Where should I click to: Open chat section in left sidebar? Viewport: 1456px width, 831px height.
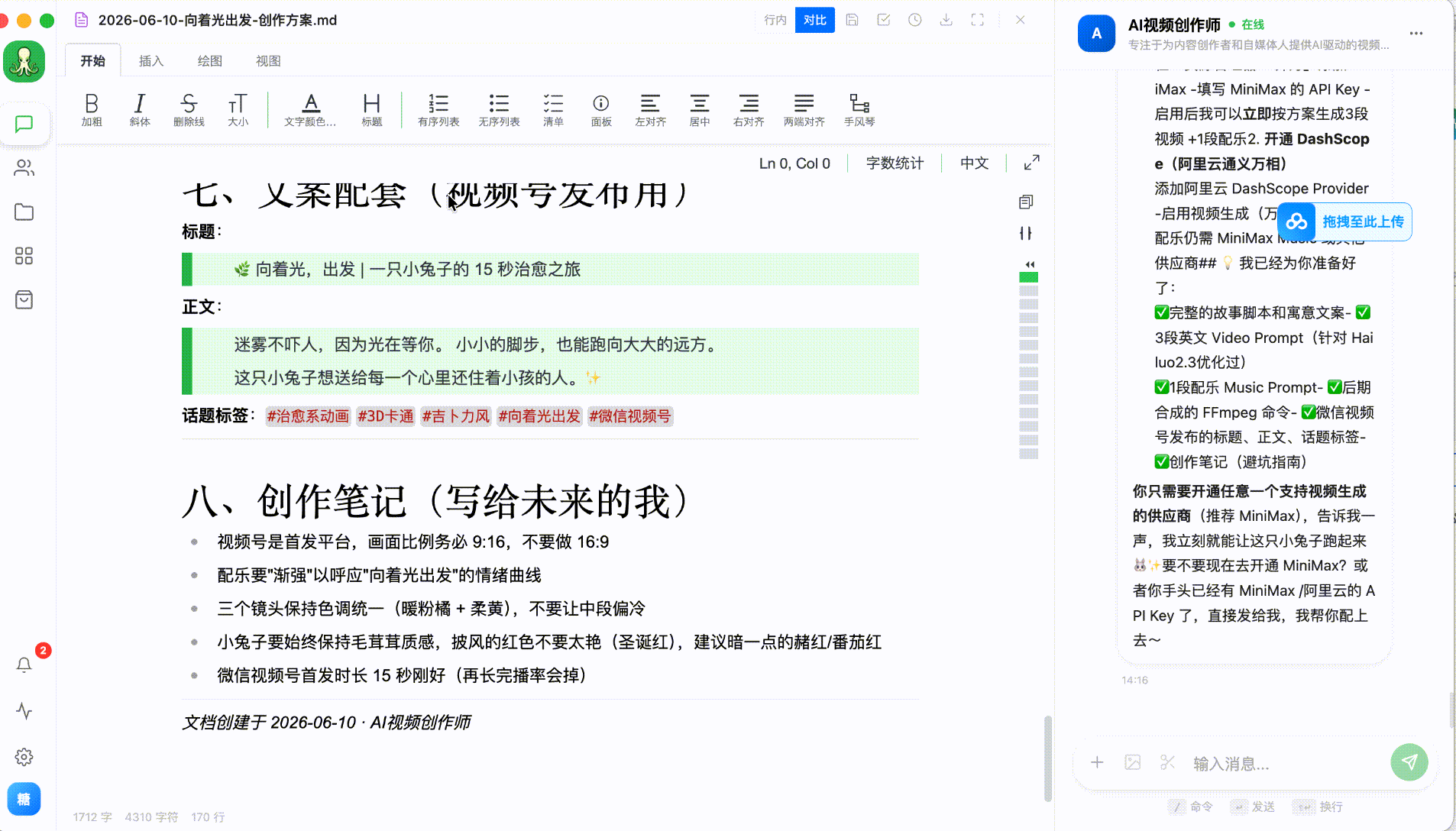coord(24,124)
